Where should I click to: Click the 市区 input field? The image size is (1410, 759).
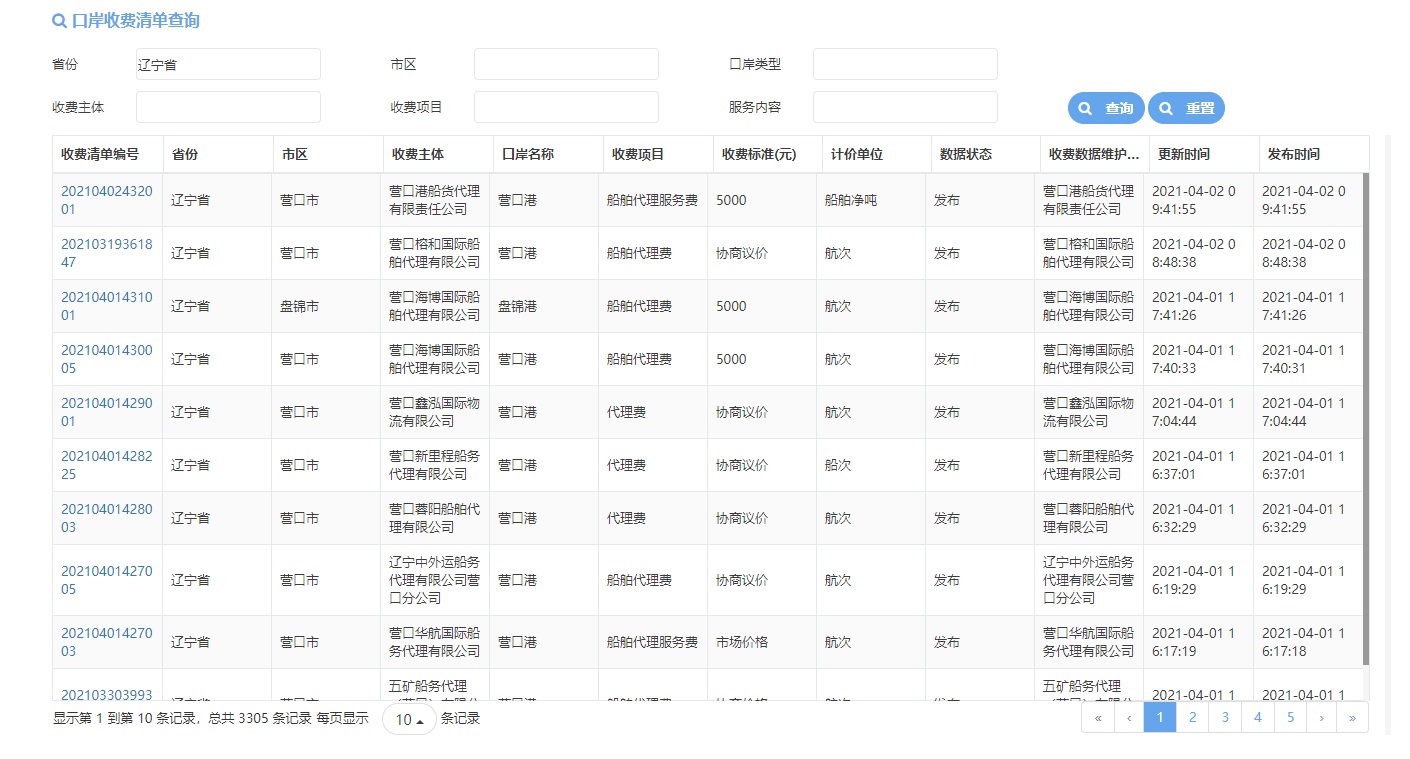pyautogui.click(x=566, y=64)
